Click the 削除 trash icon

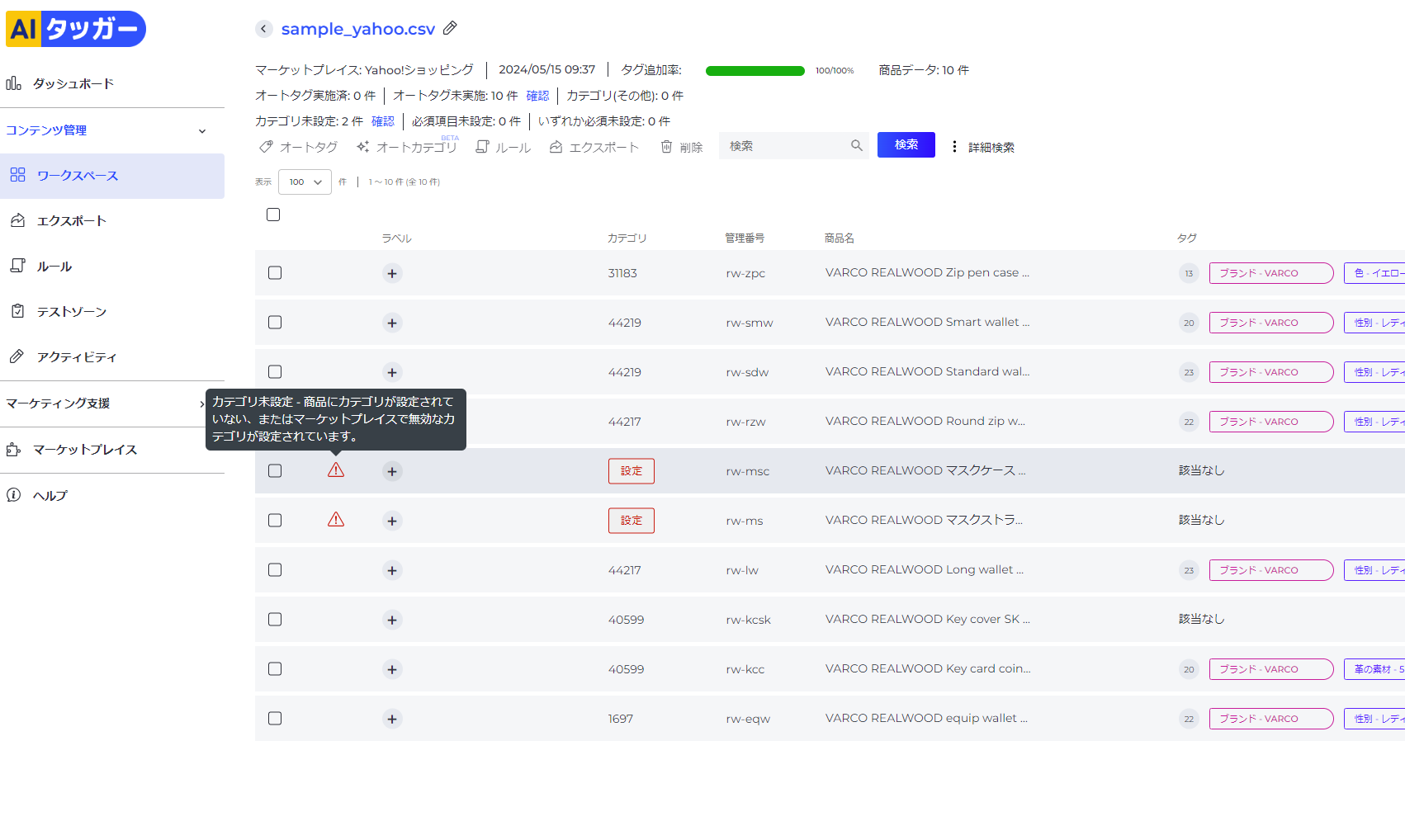coord(667,147)
